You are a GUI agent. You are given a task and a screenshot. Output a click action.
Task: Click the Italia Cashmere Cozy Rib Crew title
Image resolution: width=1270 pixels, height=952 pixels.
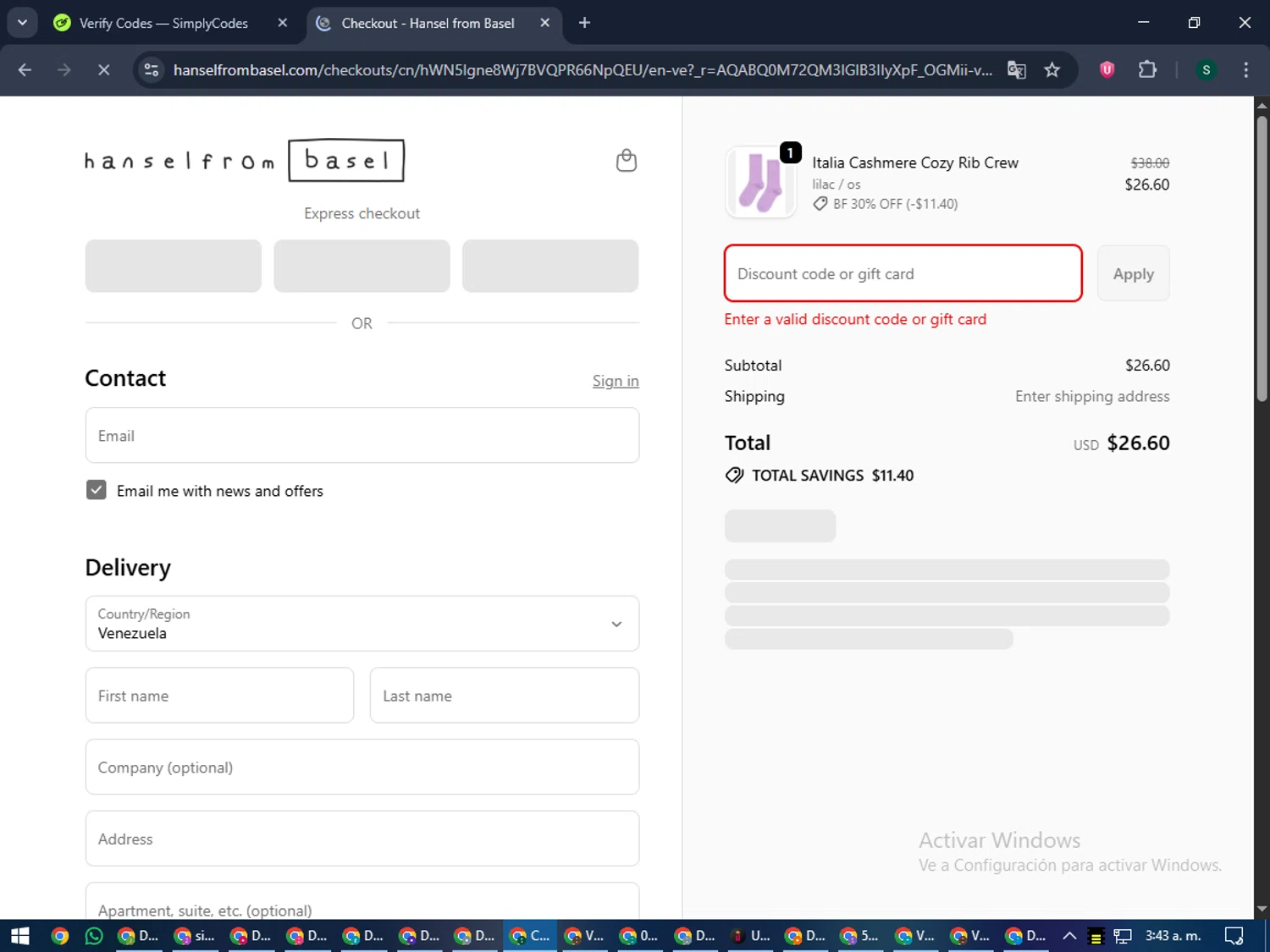click(915, 162)
